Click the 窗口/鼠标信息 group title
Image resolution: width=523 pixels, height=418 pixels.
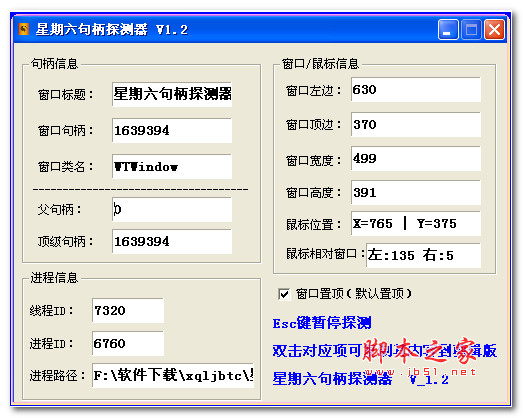[x=321, y=64]
